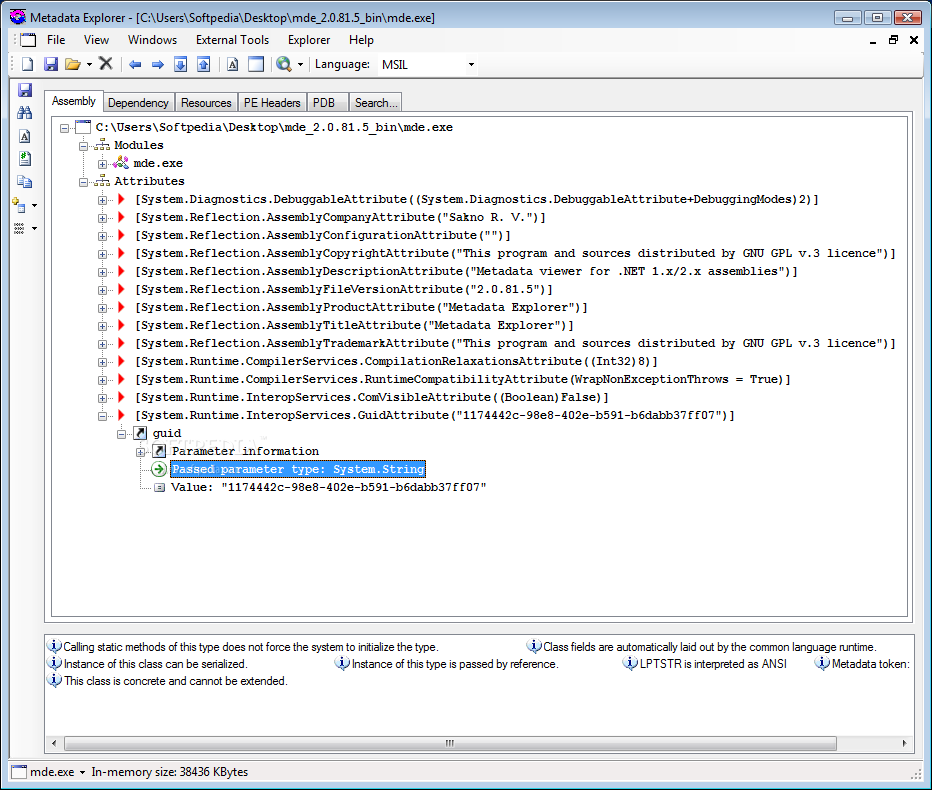
Task: Switch to the PE Headers tab
Action: coord(272,103)
